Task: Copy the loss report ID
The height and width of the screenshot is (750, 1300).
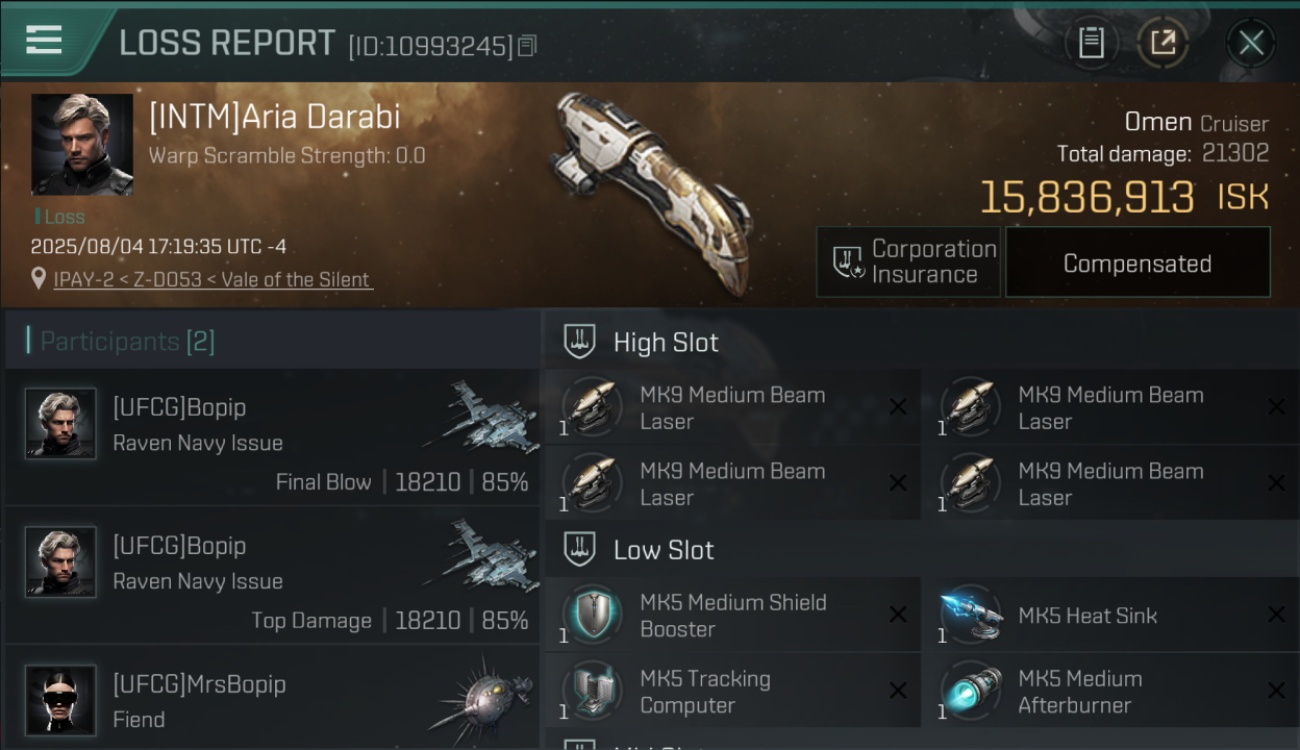Action: [x=527, y=45]
